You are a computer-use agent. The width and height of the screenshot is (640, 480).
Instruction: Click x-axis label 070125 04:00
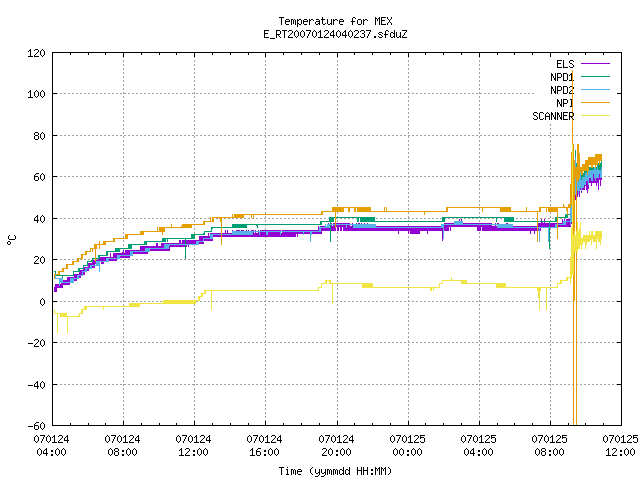[478, 445]
